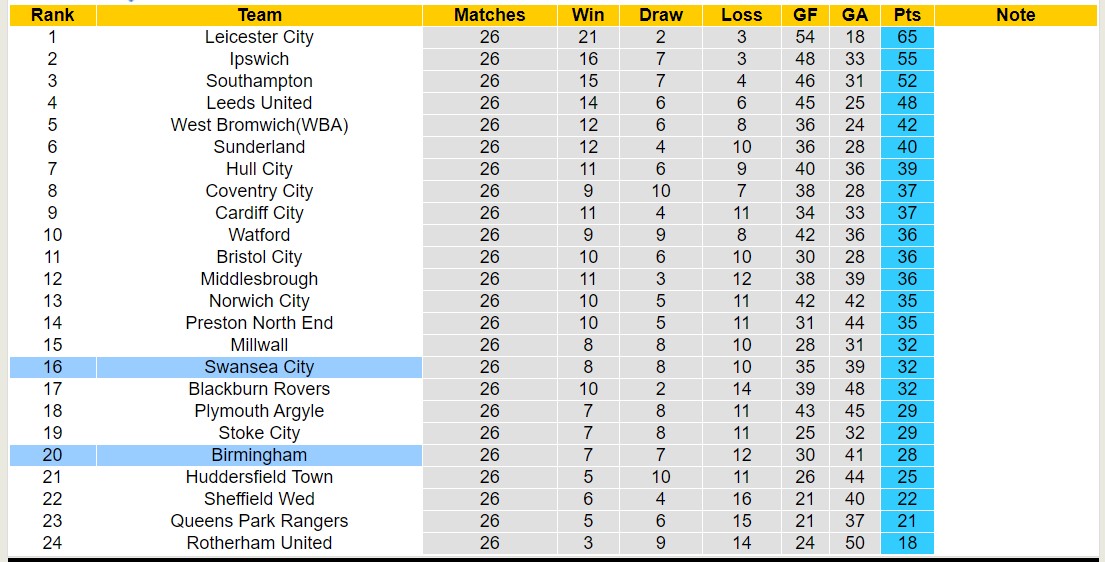The height and width of the screenshot is (562, 1105).
Task: Open the highlighted Swansea City row
Action: [x=259, y=367]
